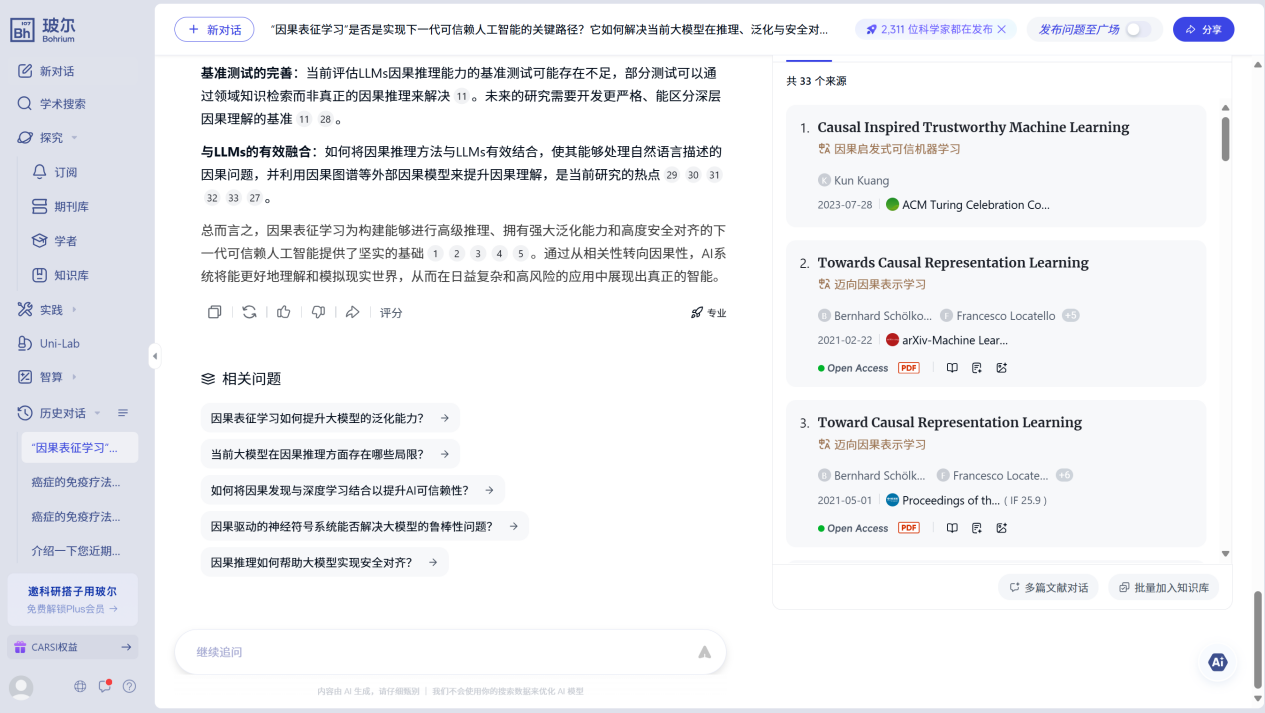This screenshot has width=1265, height=713.
Task: Click the thumbs up icon
Action: coord(284,312)
